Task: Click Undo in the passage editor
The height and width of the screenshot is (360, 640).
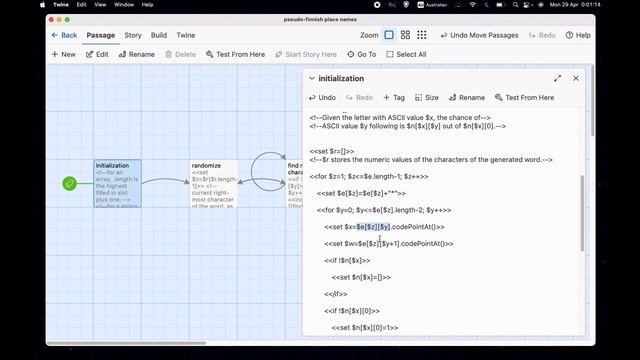Action: [322, 98]
